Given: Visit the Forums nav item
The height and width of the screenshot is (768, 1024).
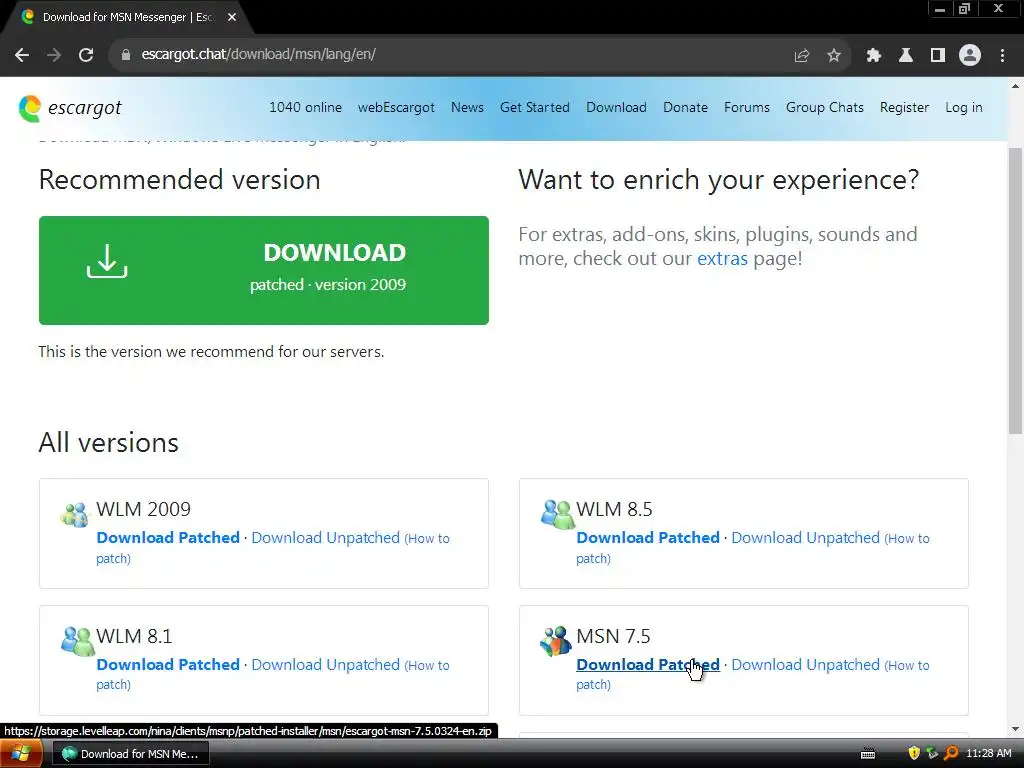Looking at the screenshot, I should click(746, 108).
